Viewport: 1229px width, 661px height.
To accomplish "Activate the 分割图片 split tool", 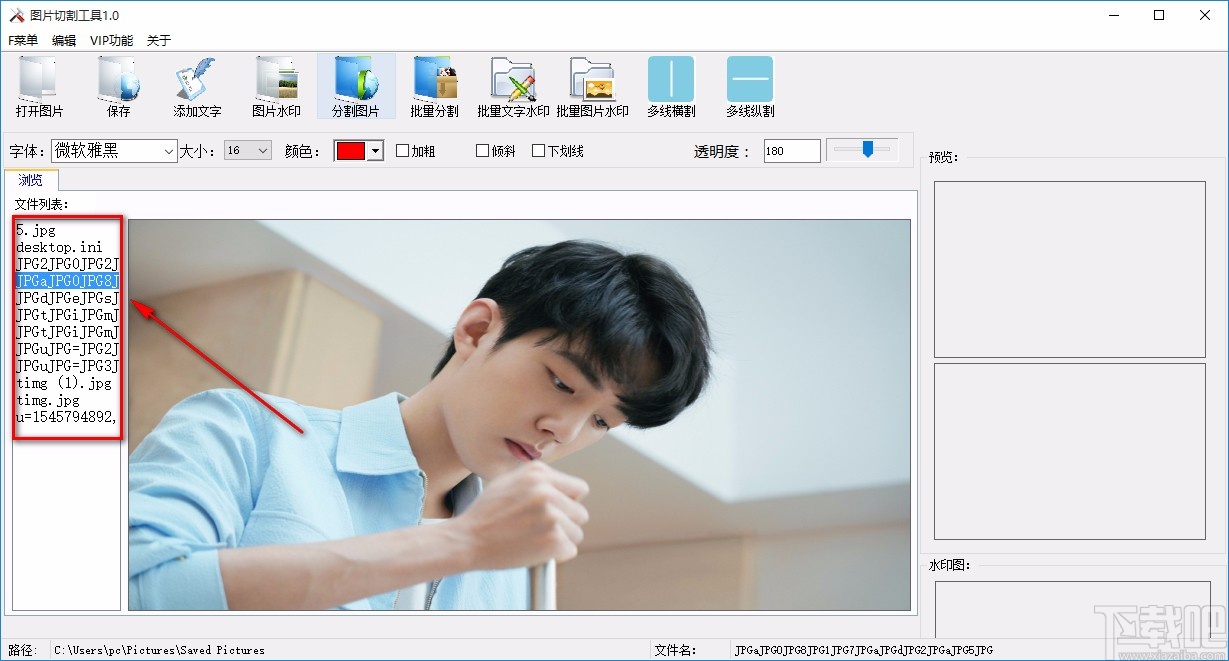I will click(x=355, y=87).
